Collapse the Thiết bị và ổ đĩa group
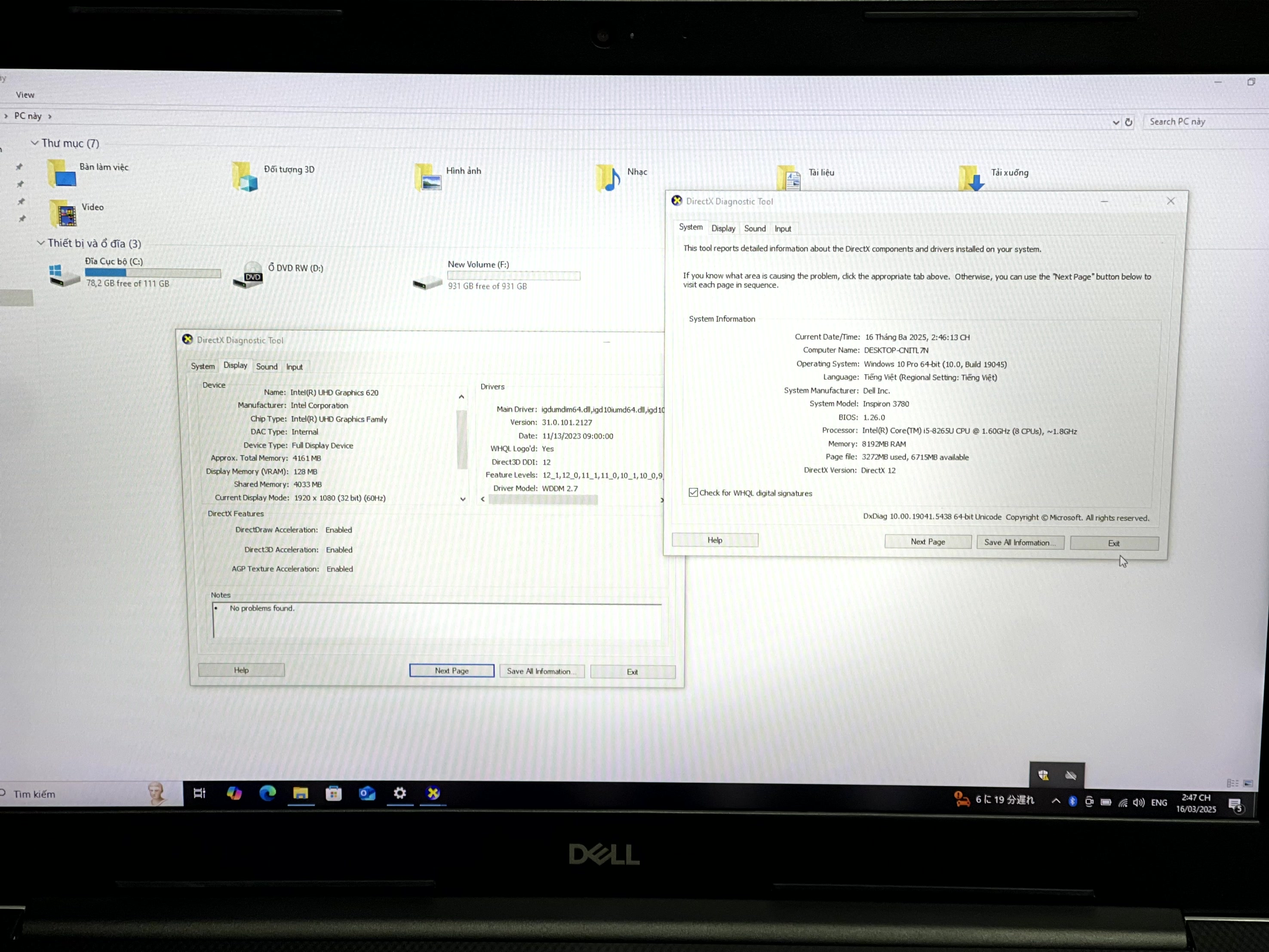This screenshot has width=1269, height=952. pos(41,243)
